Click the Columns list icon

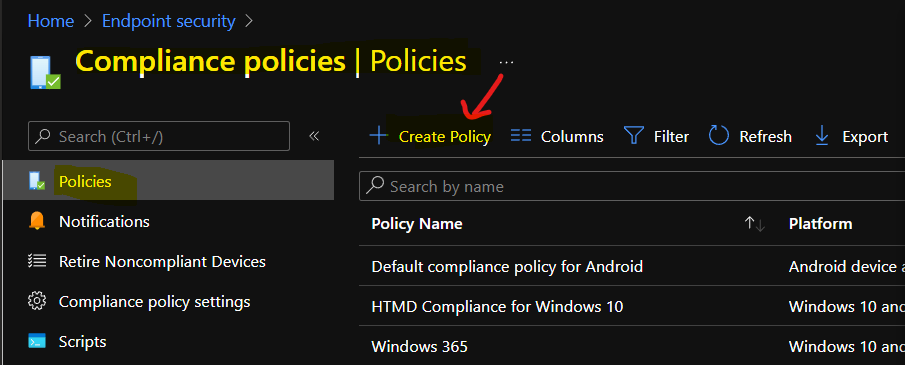click(x=521, y=136)
